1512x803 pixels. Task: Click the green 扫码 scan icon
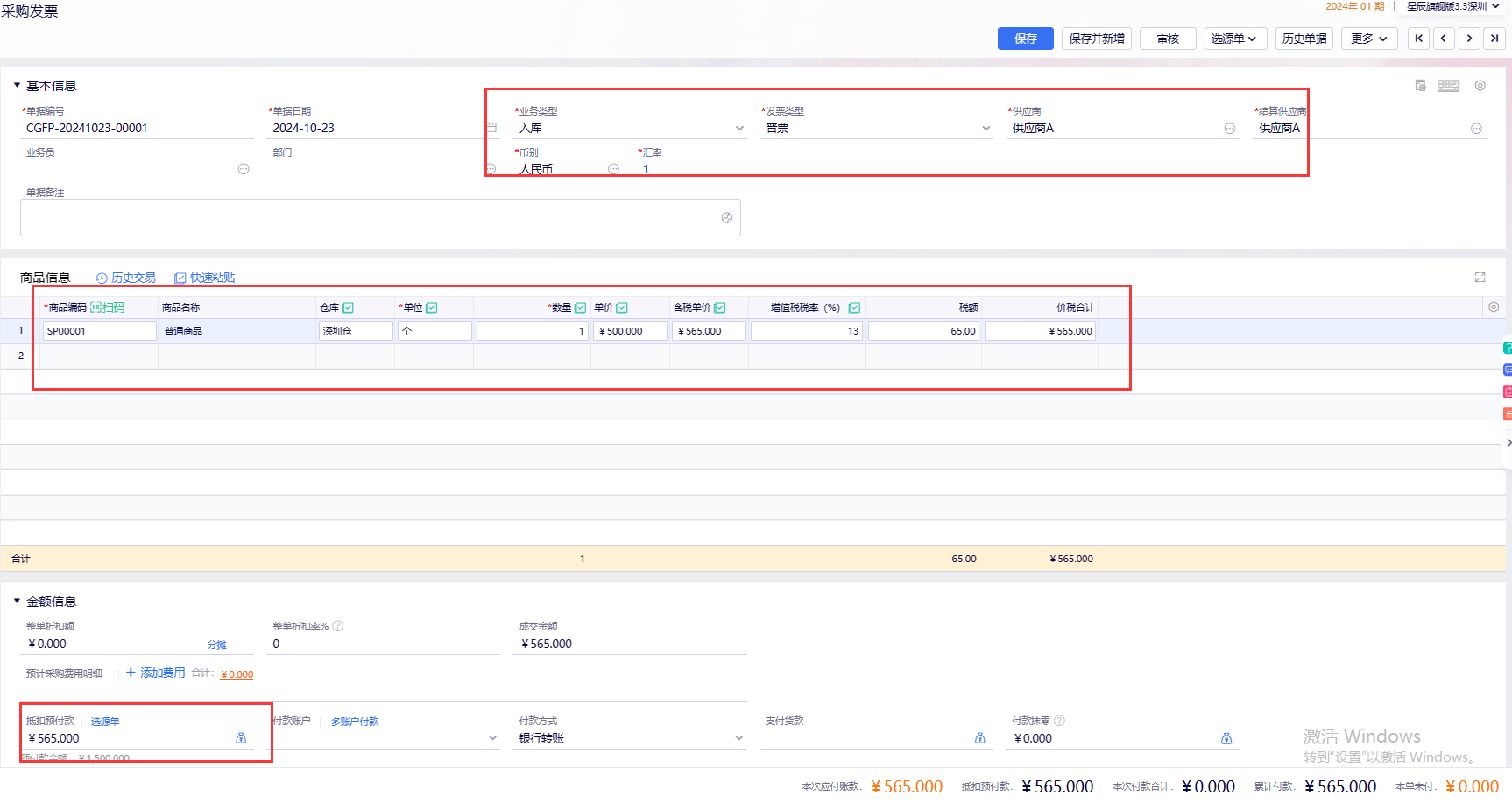pos(108,307)
